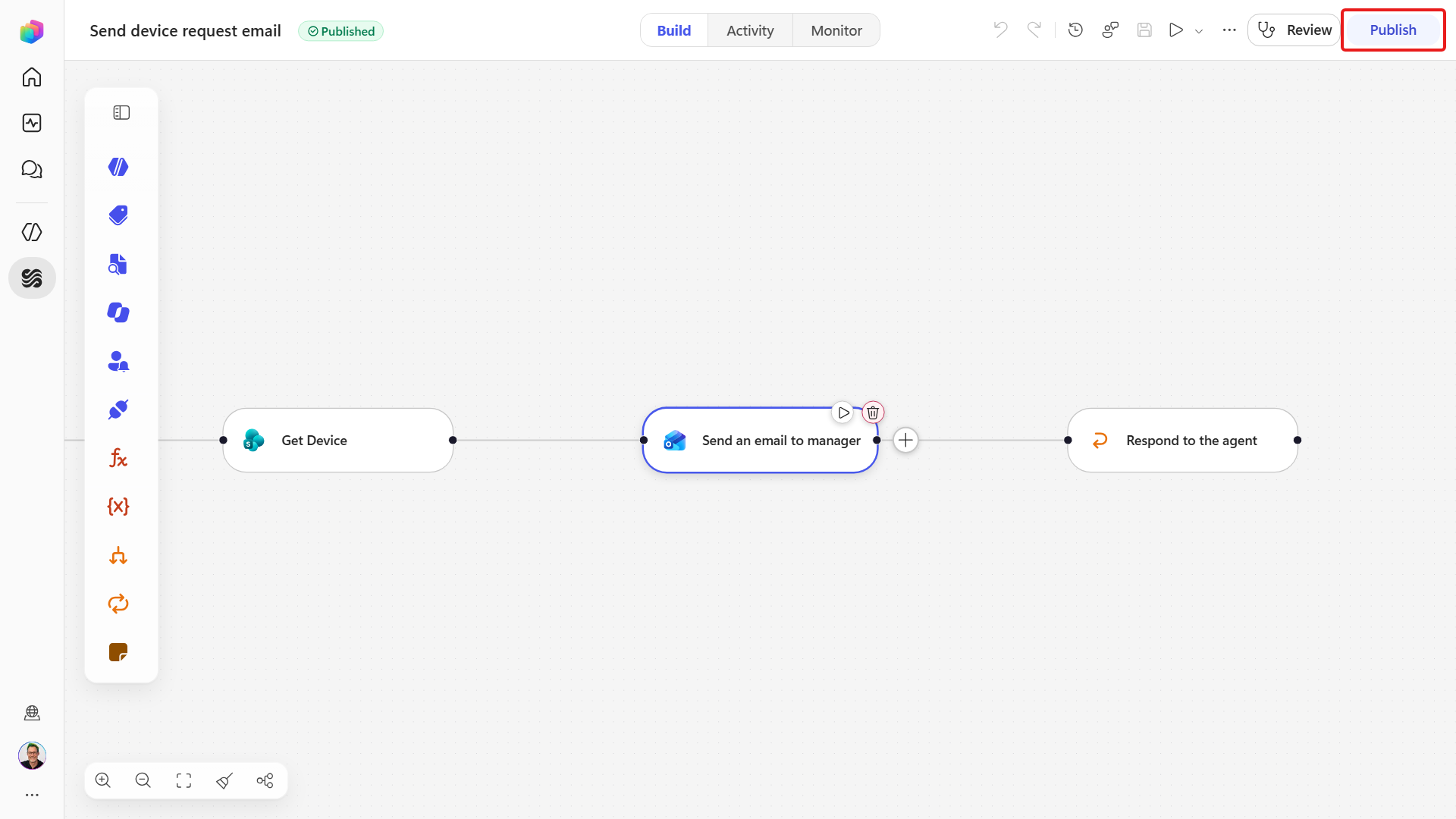Screen dimensions: 1456x819
Task: Open version history clock icon
Action: point(1075,30)
